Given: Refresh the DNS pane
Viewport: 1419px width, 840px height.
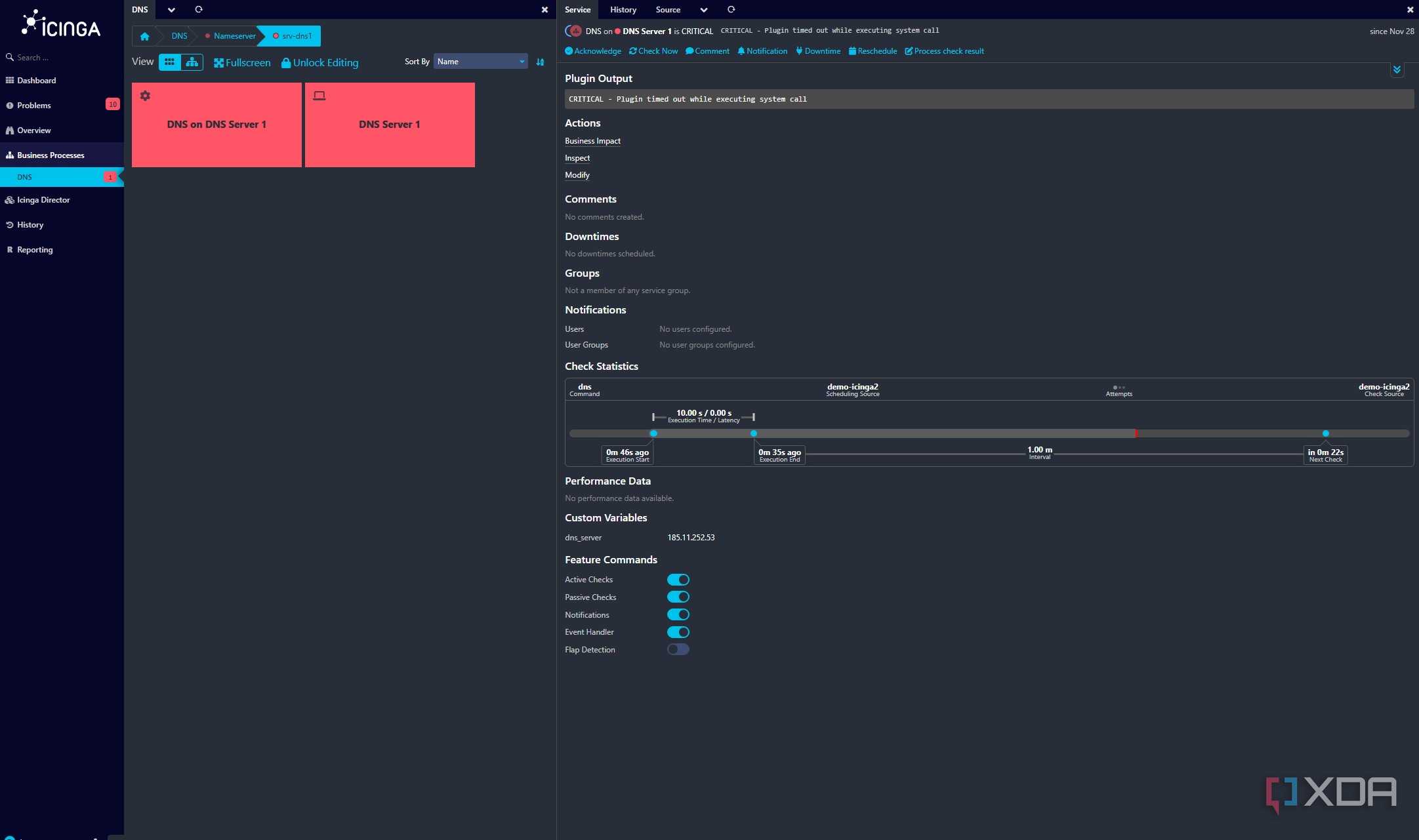Looking at the screenshot, I should tap(199, 9).
